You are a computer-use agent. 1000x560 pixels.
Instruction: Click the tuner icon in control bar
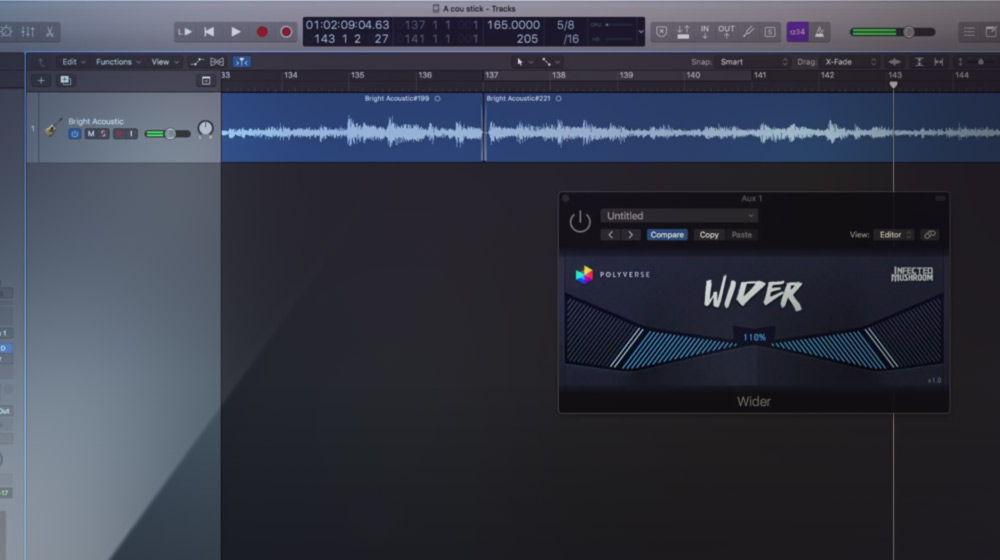pyautogui.click(x=748, y=32)
